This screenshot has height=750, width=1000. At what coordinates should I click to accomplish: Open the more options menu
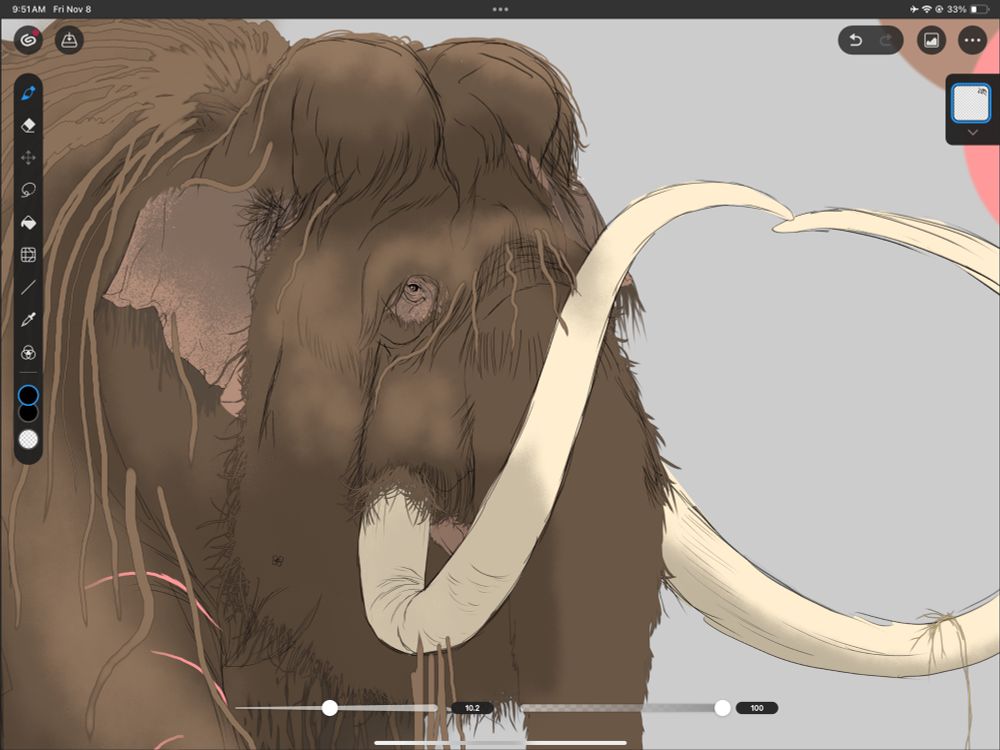point(973,40)
